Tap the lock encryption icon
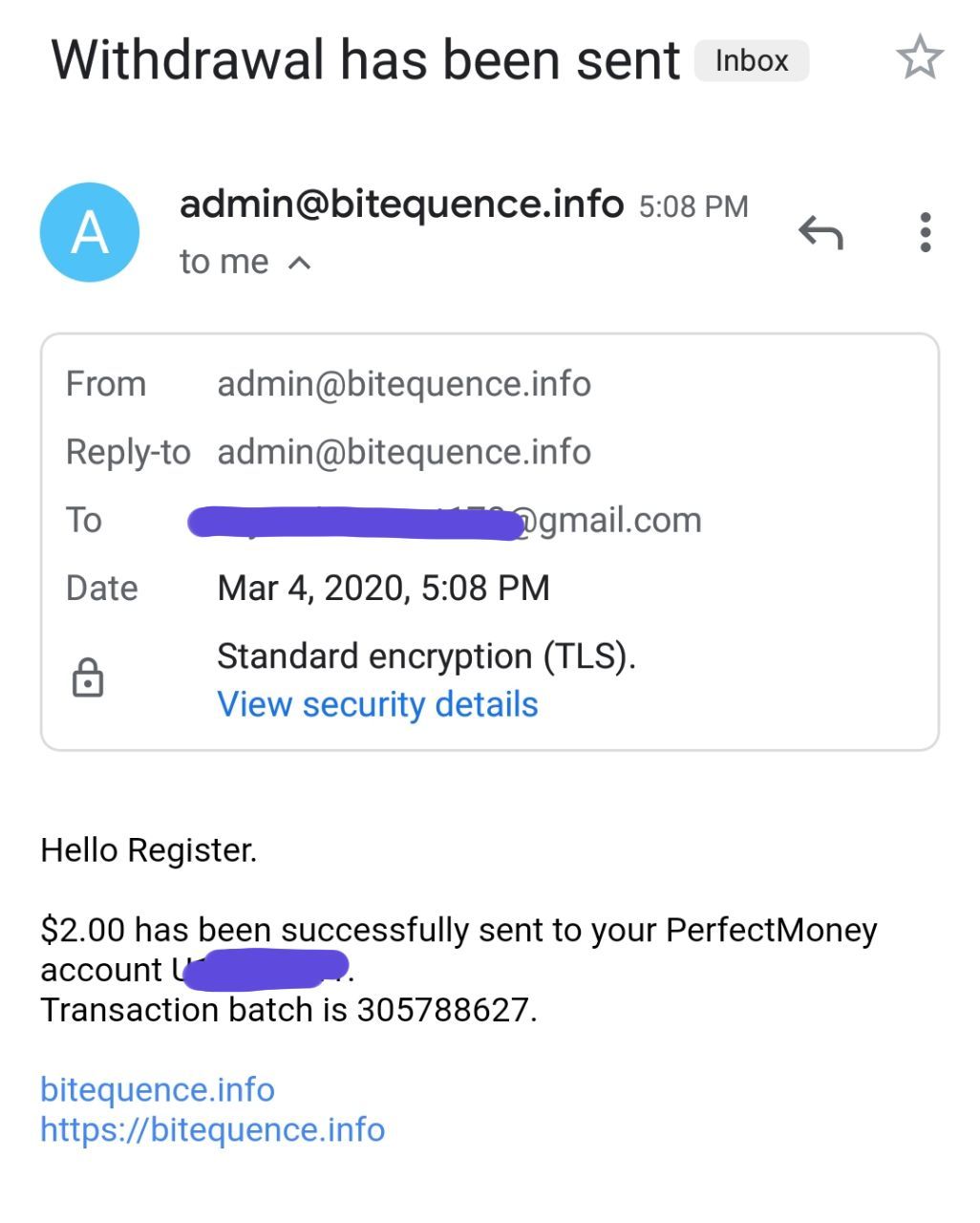The height and width of the screenshot is (1223, 980). [x=88, y=677]
